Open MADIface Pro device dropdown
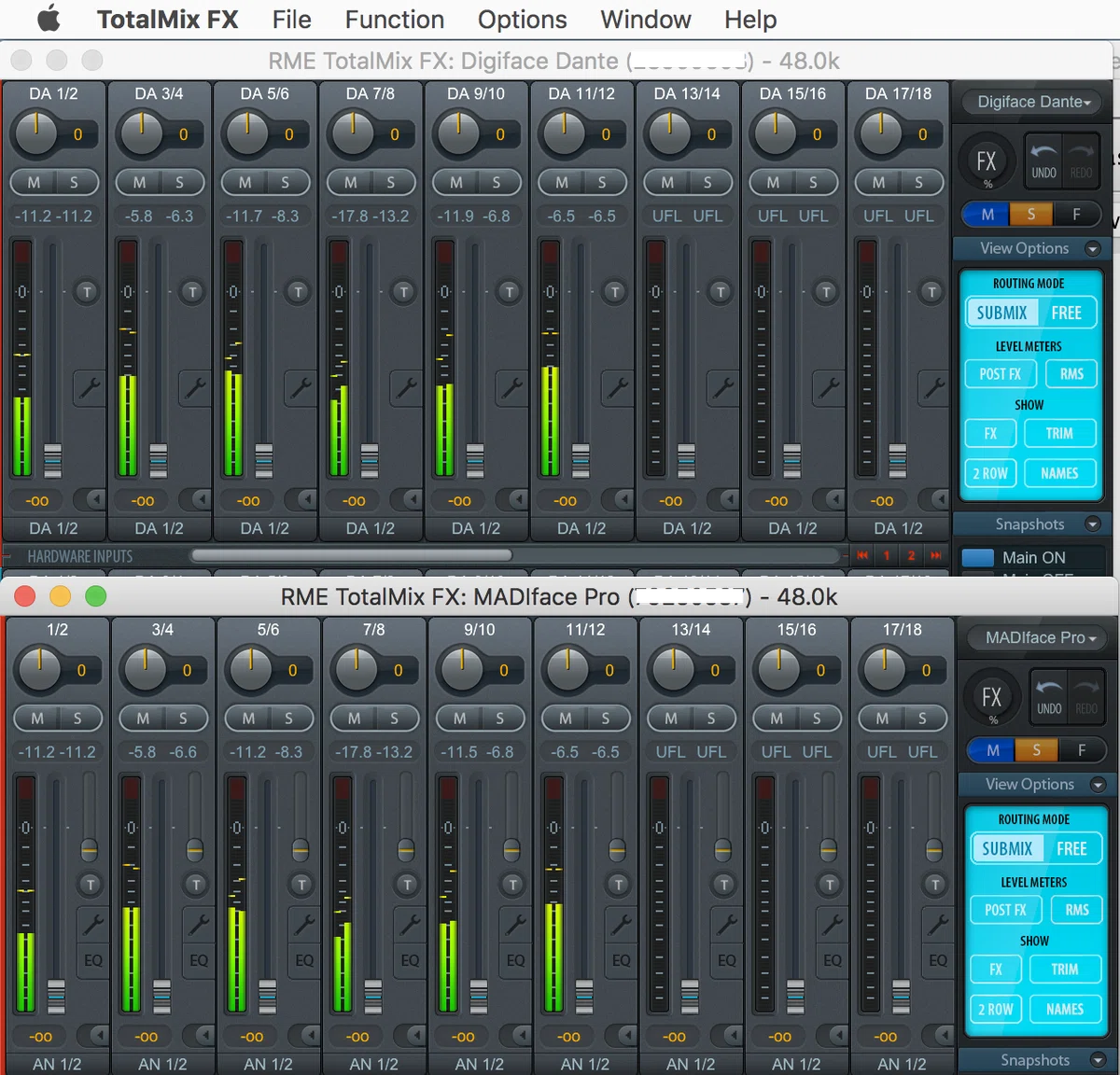 [x=1040, y=637]
